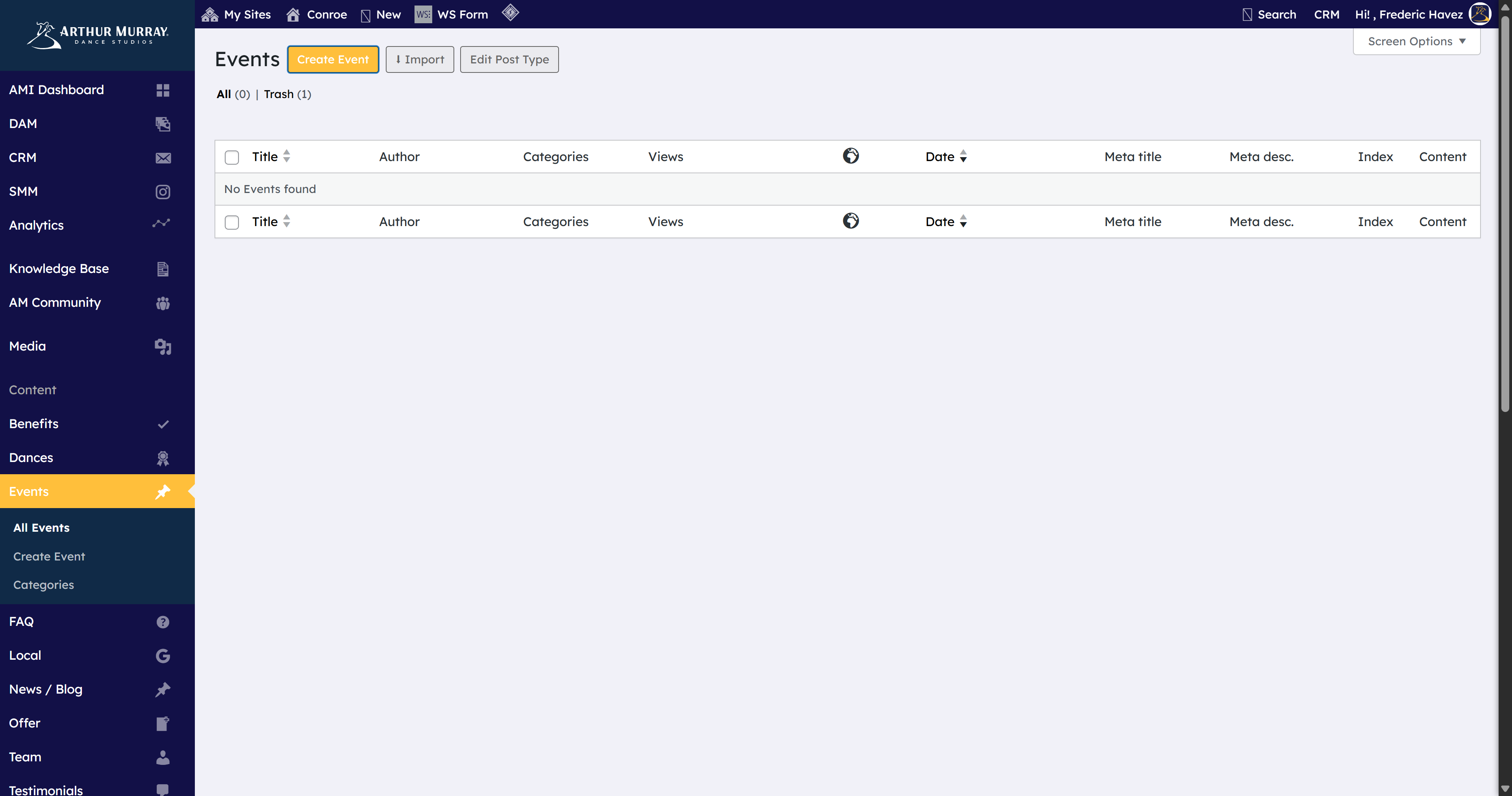Sort by Date in the footer row
The height and width of the screenshot is (796, 1512).
(x=946, y=221)
